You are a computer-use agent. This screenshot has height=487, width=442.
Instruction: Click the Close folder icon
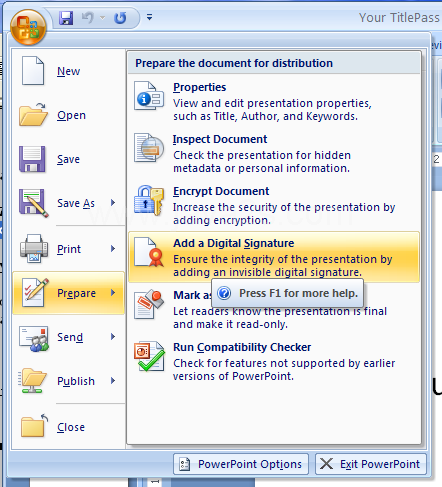coord(34,425)
